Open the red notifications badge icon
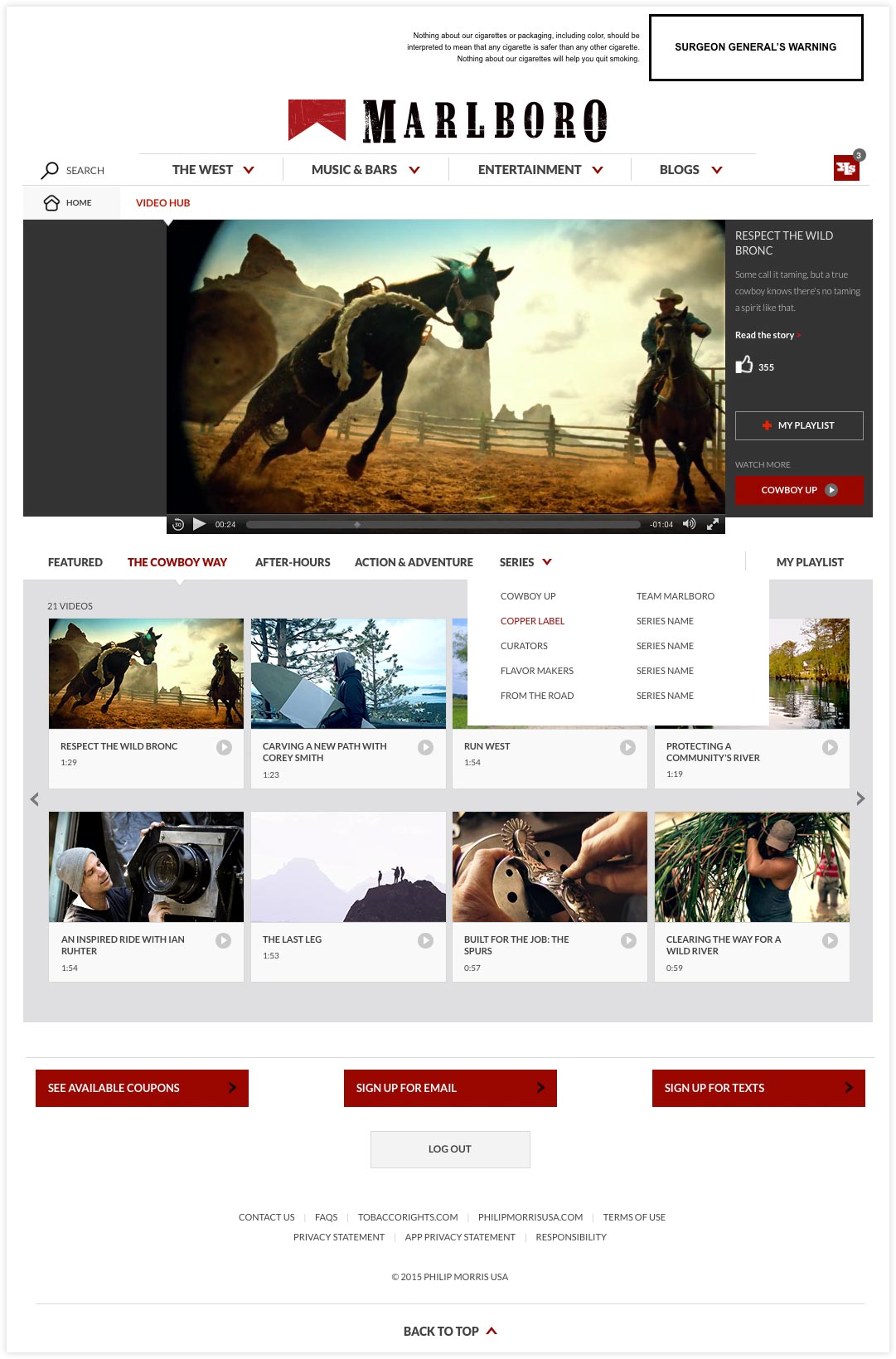The height and width of the screenshot is (1359, 896). (847, 167)
